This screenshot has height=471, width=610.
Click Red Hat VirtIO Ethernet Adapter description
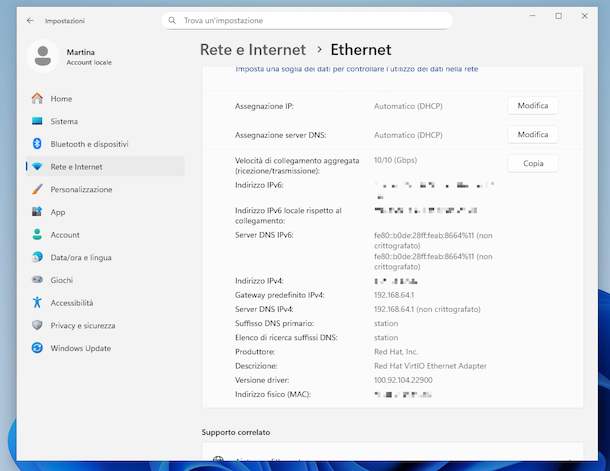click(430, 366)
